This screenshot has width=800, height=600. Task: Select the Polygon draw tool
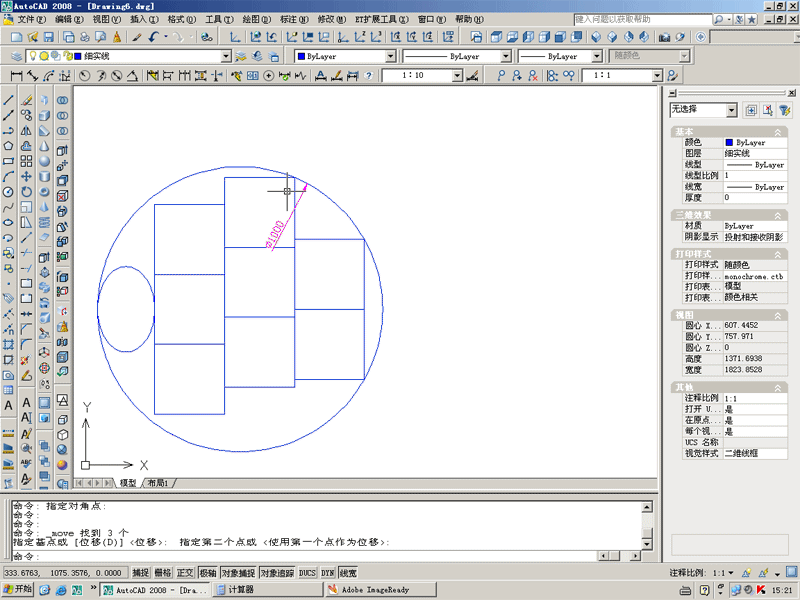(x=8, y=146)
